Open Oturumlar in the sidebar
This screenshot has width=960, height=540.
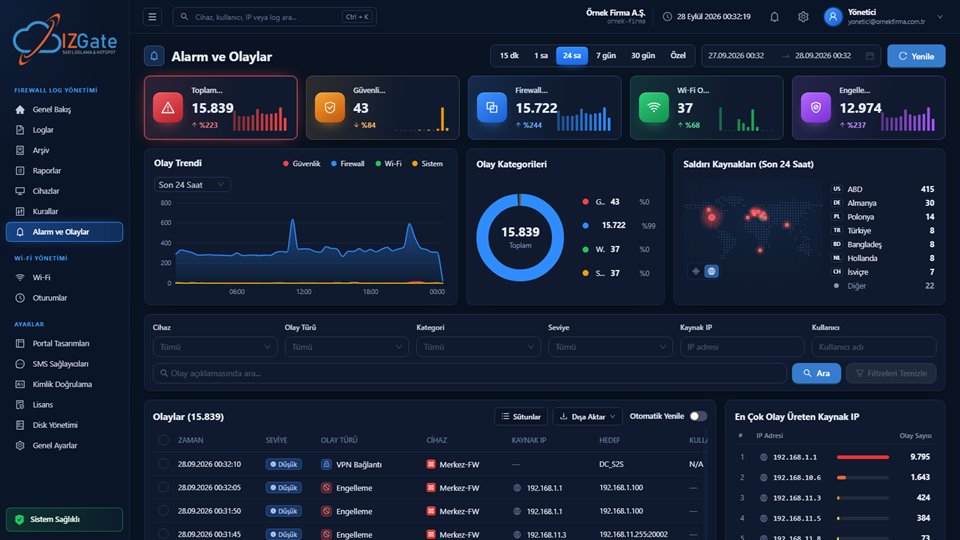64,298
